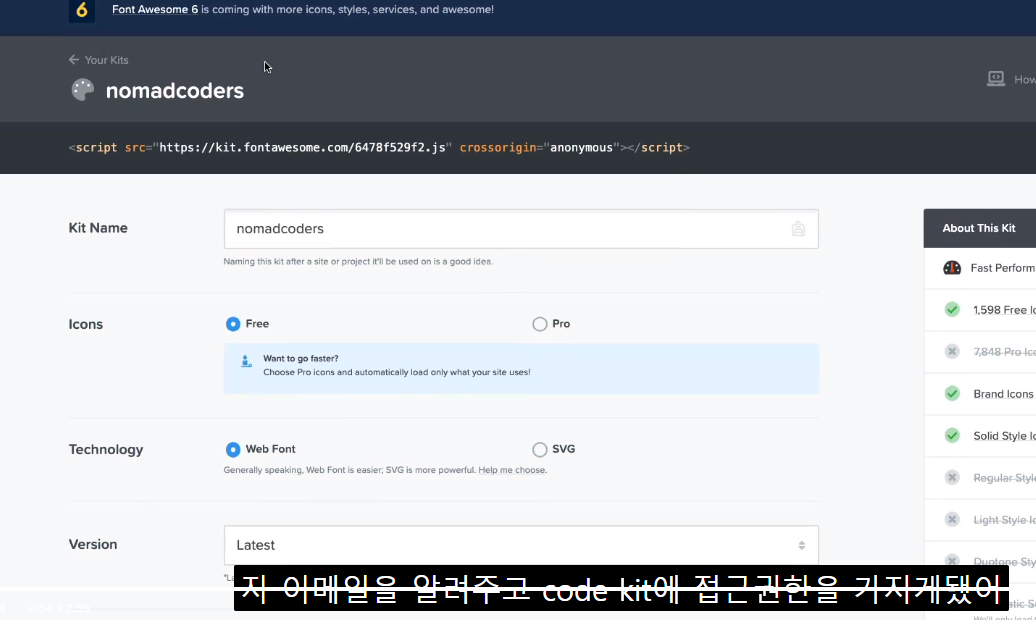The width and height of the screenshot is (1036, 620).
Task: Click the arrows on the Version dropdown
Action: click(801, 545)
